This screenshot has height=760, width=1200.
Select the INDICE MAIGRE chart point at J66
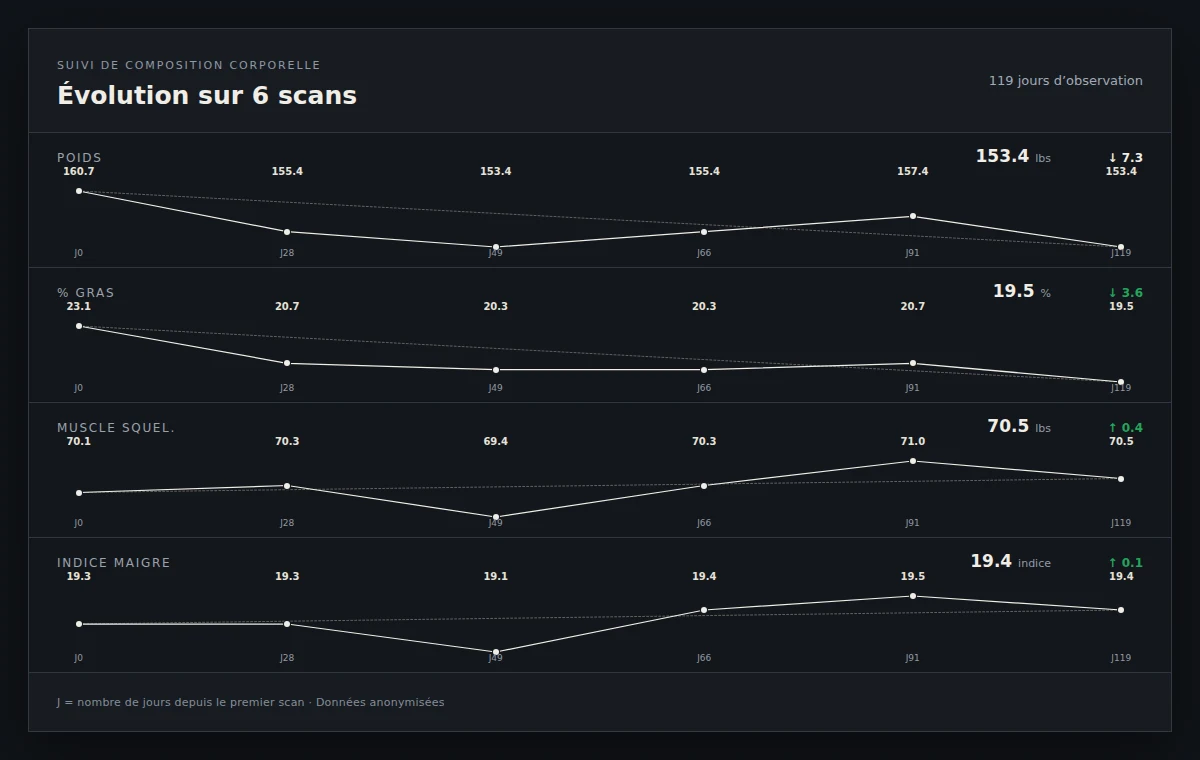pos(704,610)
